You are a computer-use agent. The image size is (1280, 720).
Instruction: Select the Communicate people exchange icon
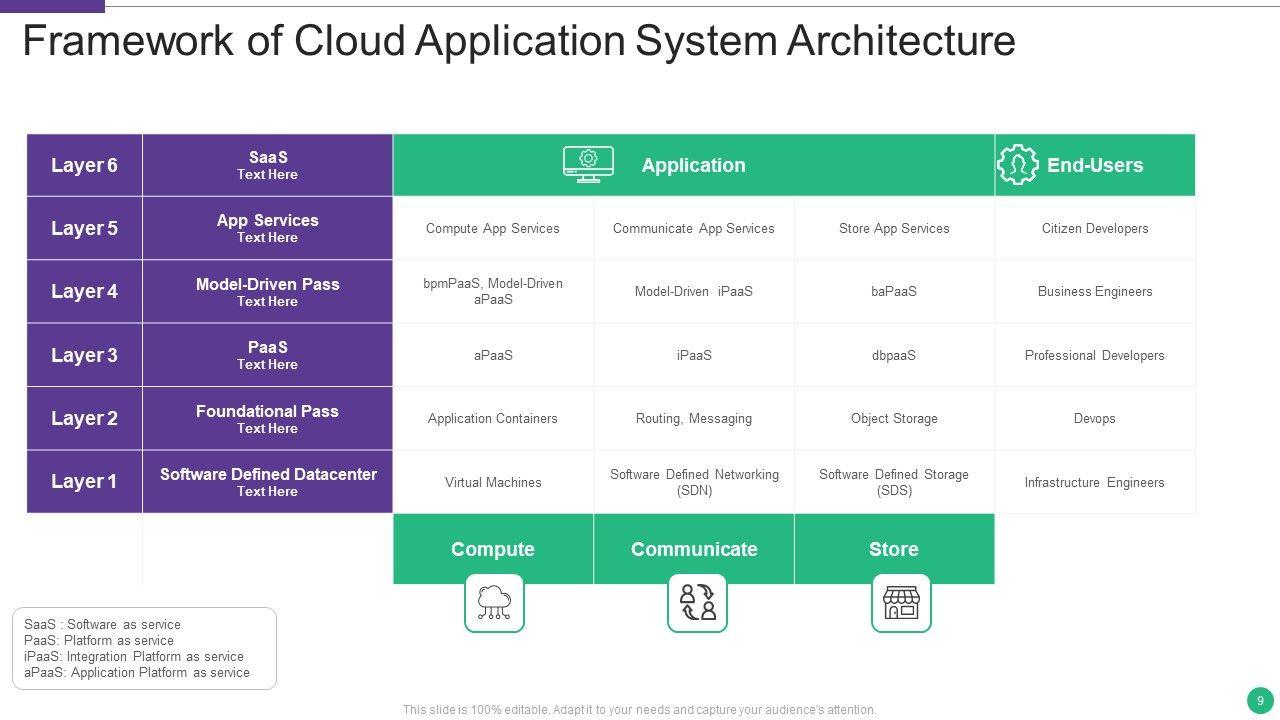tap(697, 603)
